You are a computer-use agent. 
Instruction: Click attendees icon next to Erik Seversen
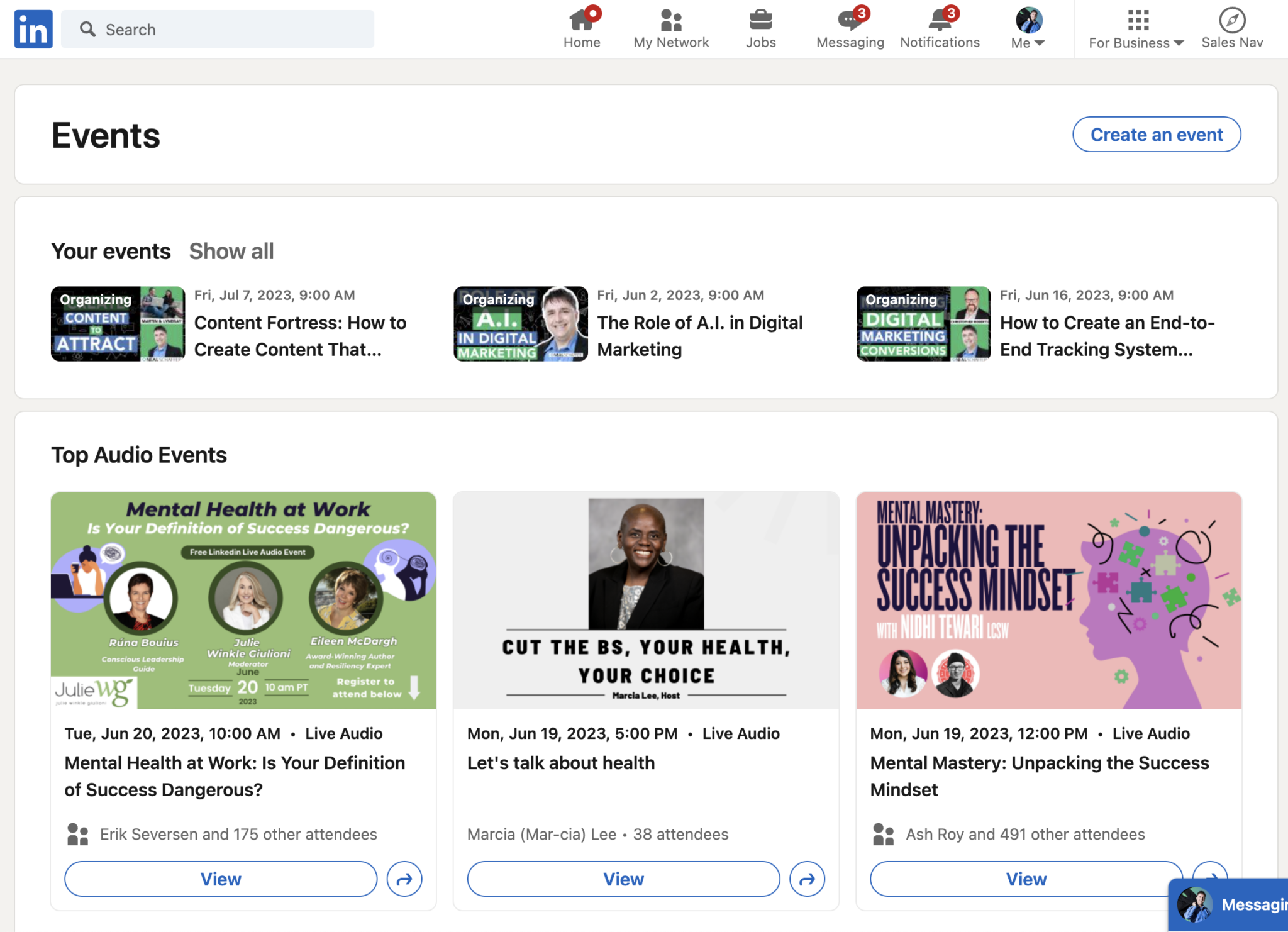77,834
